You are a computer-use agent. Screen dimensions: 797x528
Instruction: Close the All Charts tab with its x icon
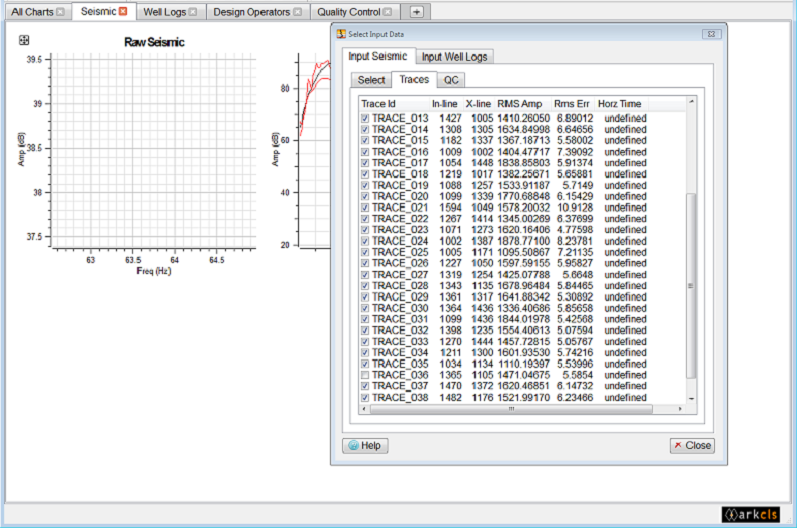click(60, 12)
